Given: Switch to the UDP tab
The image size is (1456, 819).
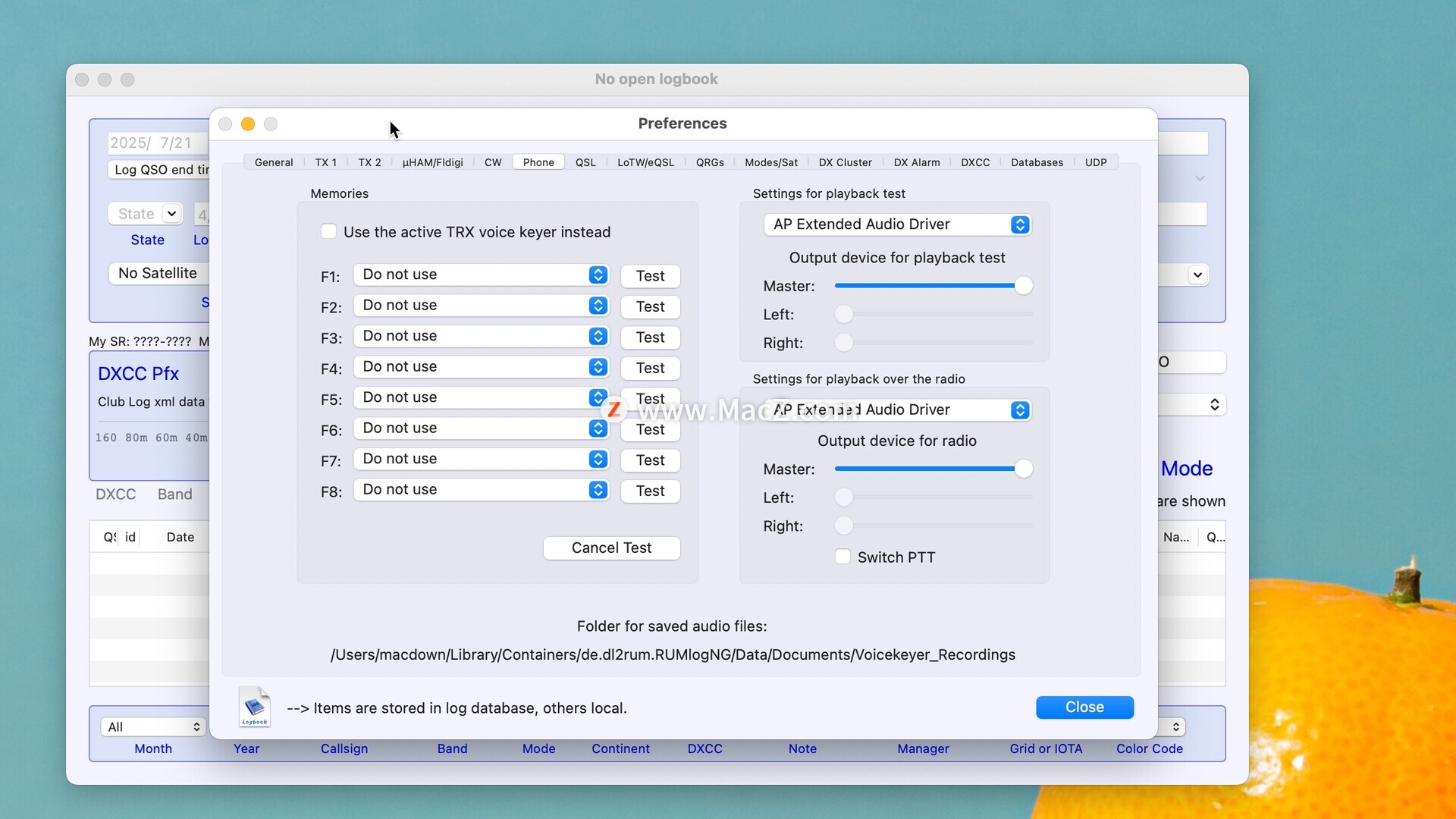Looking at the screenshot, I should coord(1095,162).
